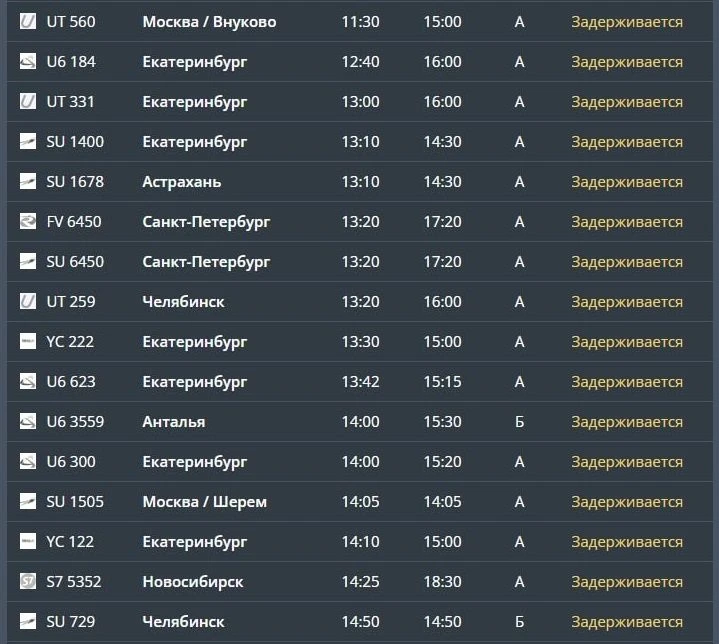Click the 18:30 expected time for S7 5352
719x644 pixels.
coord(442,582)
